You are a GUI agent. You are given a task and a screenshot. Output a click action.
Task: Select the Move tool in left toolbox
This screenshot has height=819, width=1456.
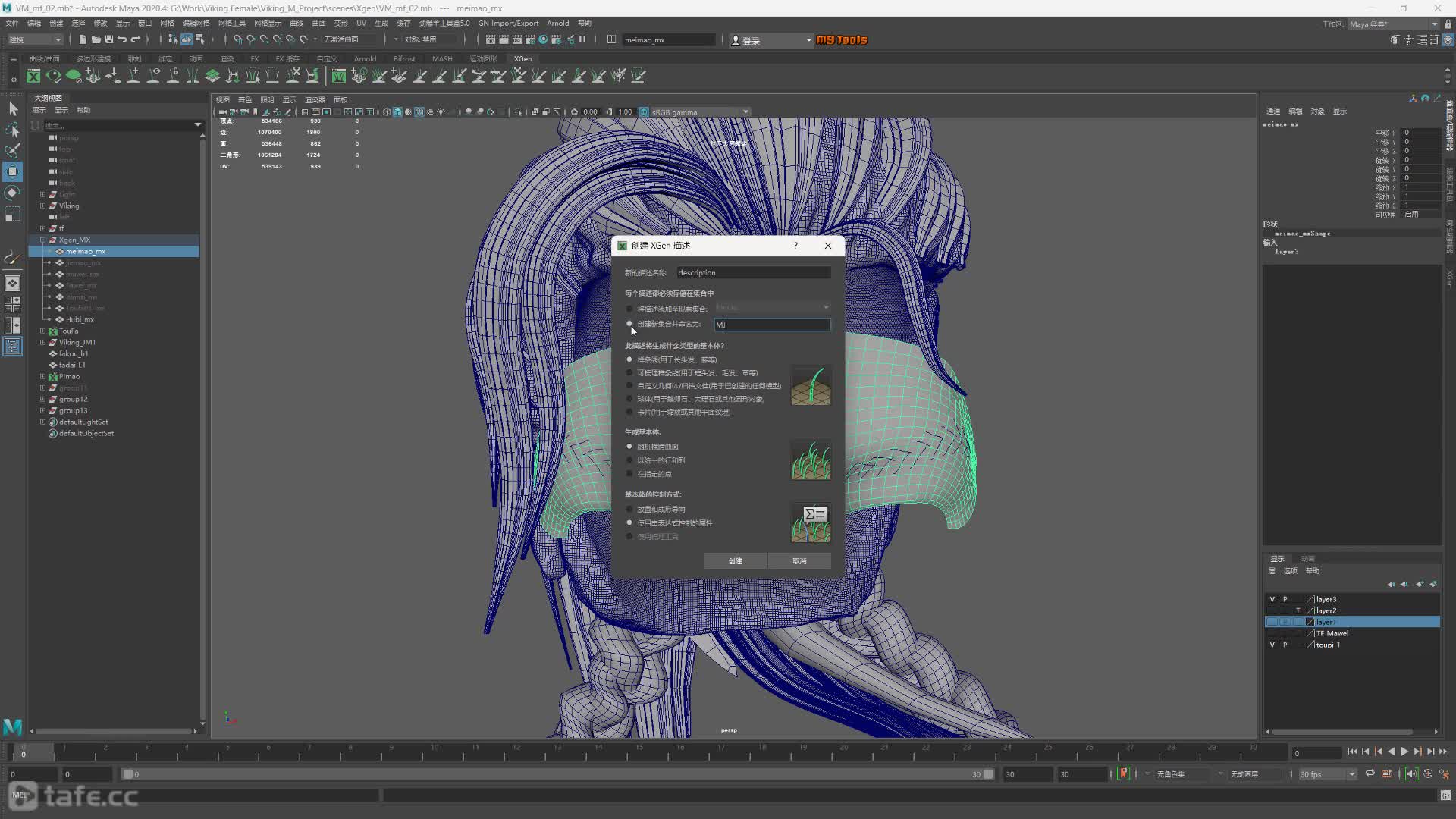point(12,172)
